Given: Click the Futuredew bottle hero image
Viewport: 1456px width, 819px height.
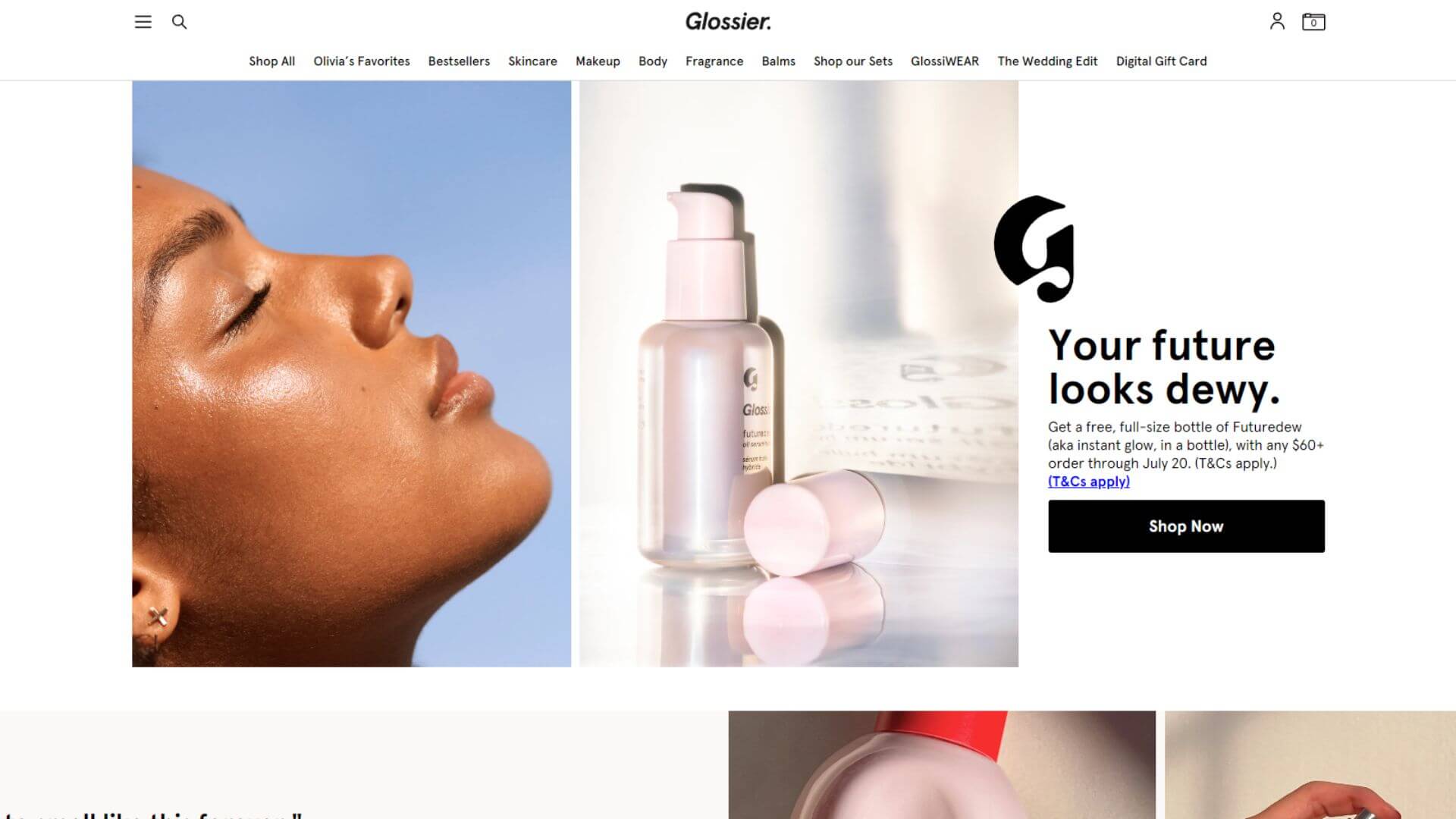Looking at the screenshot, I should coord(799,374).
